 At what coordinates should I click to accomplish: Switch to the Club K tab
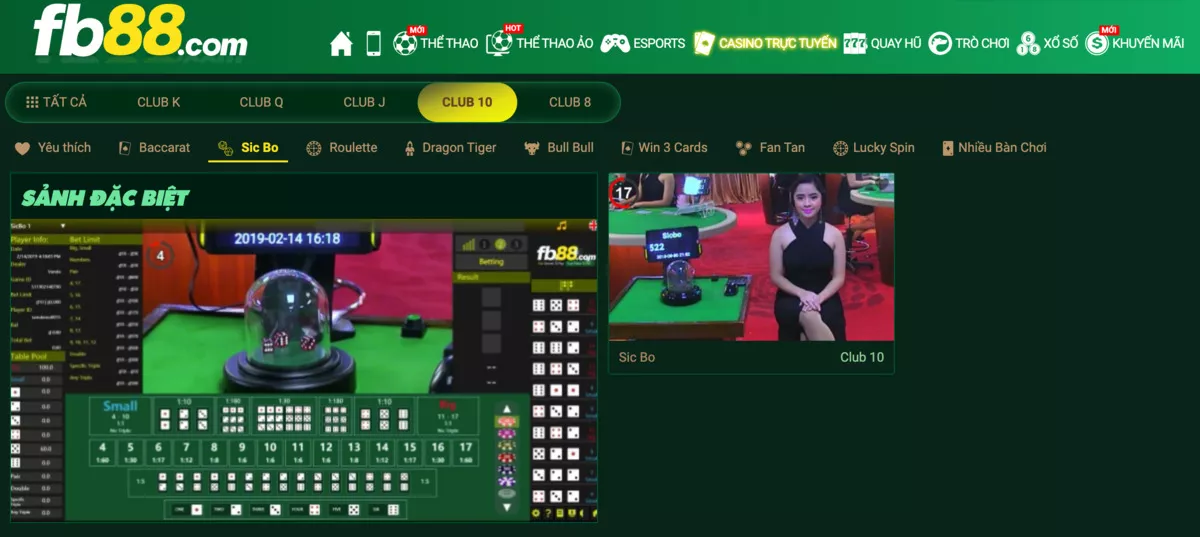pyautogui.click(x=159, y=102)
